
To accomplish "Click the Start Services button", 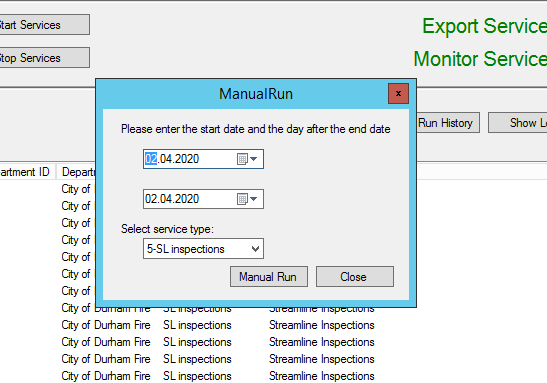I will click(x=44, y=25).
